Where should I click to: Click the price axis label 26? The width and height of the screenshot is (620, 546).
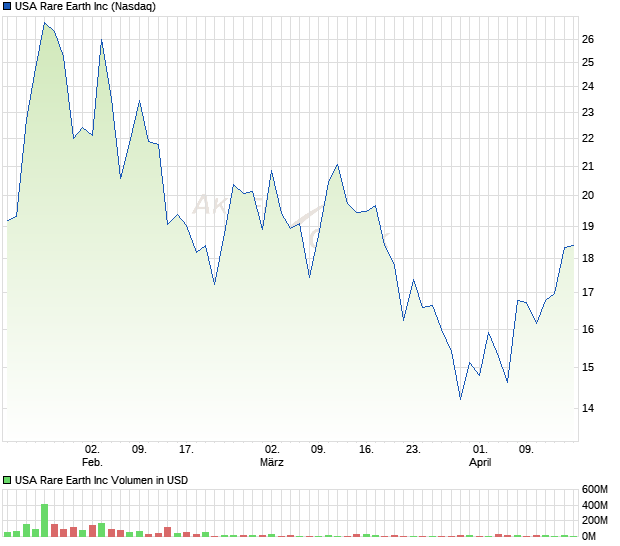(588, 39)
